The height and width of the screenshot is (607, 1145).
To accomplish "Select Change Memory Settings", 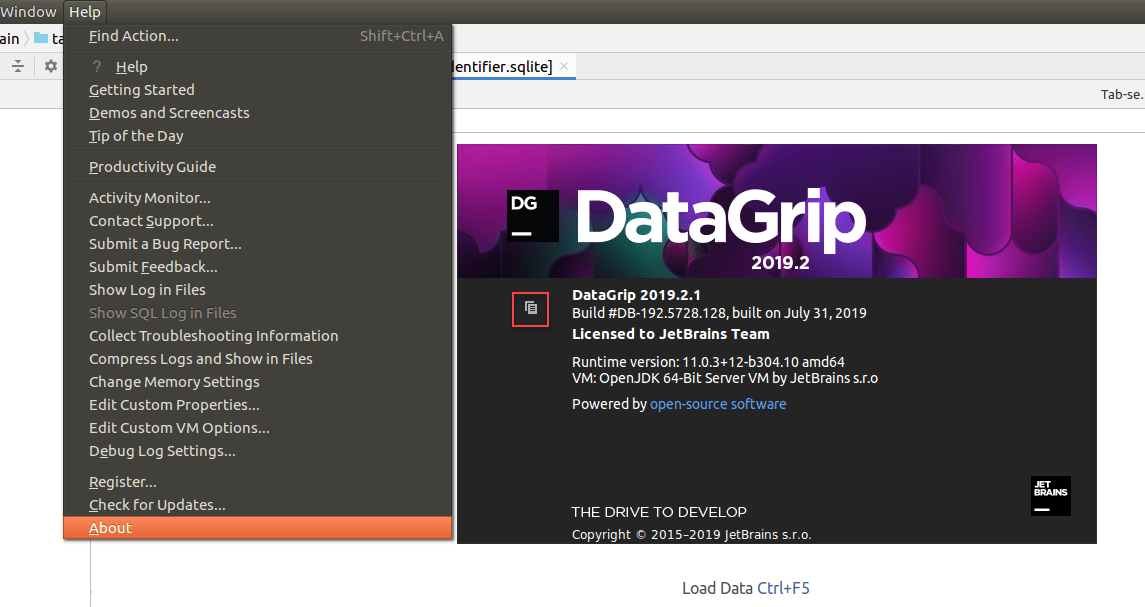I will (x=173, y=381).
